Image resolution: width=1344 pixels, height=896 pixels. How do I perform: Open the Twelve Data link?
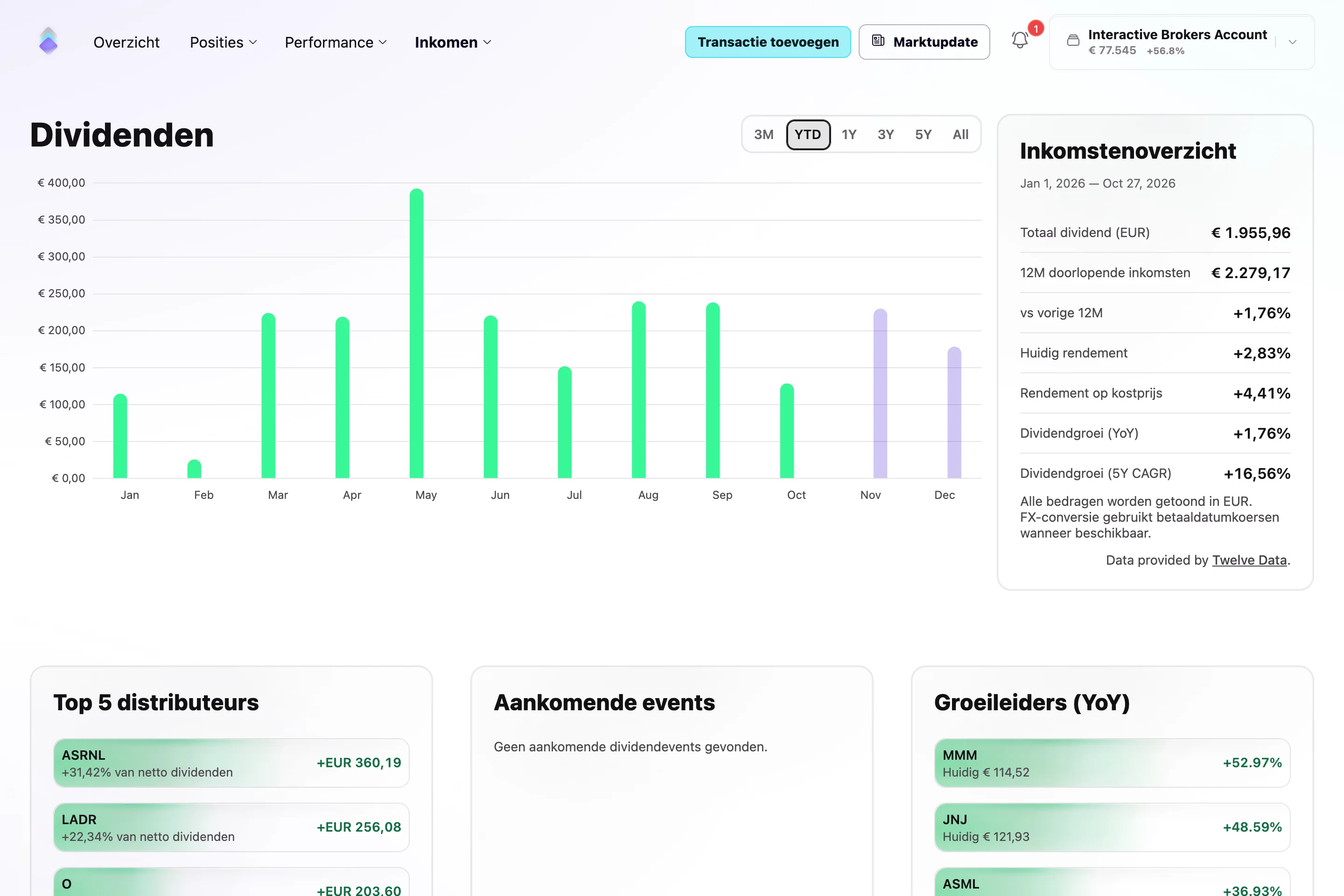1249,560
